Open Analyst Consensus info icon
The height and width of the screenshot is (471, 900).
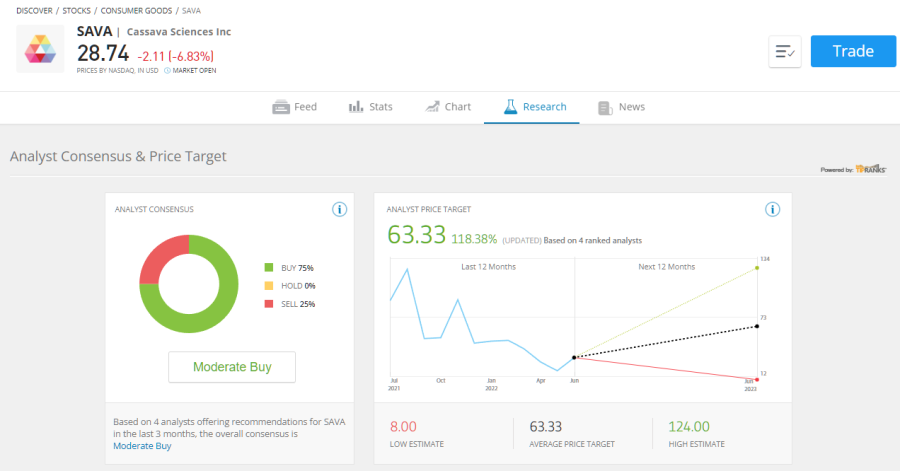coord(339,209)
